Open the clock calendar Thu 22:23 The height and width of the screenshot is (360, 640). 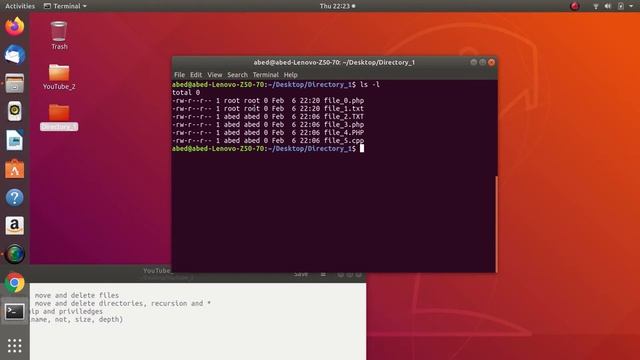(337, 6)
